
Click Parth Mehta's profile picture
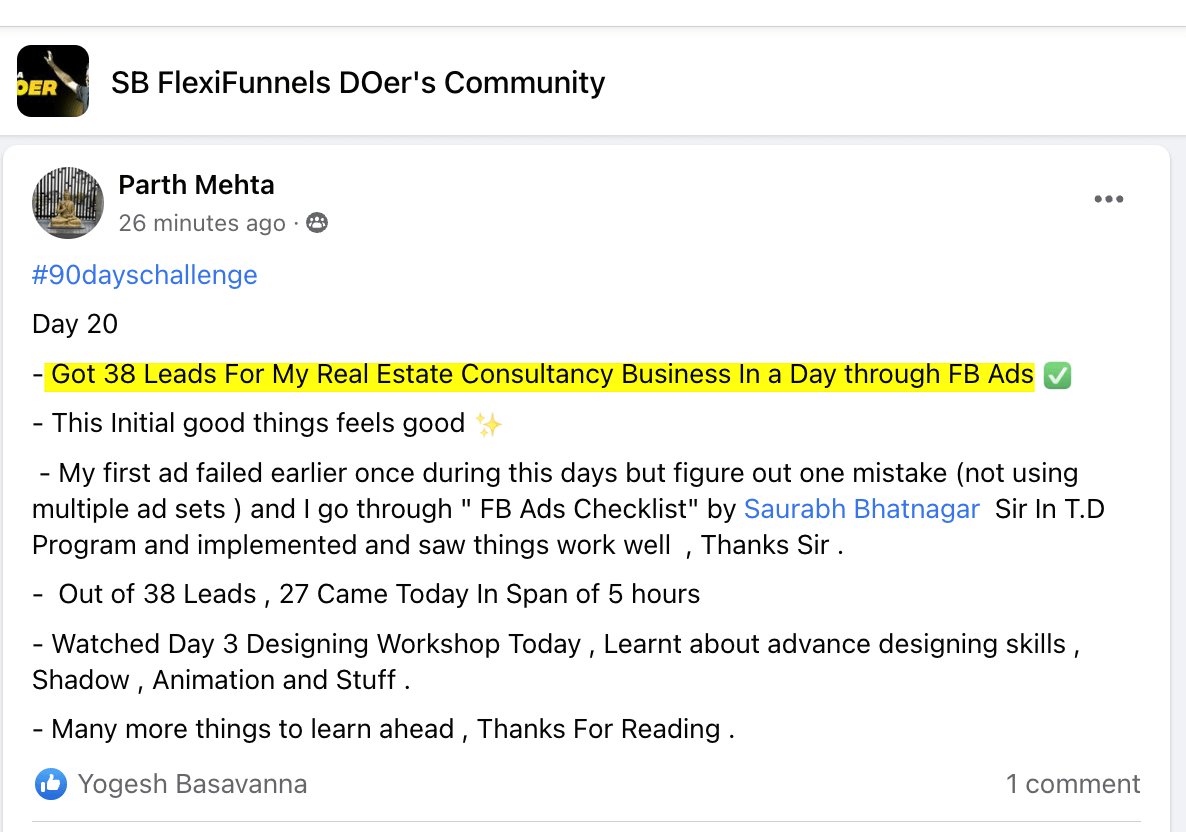tap(68, 203)
